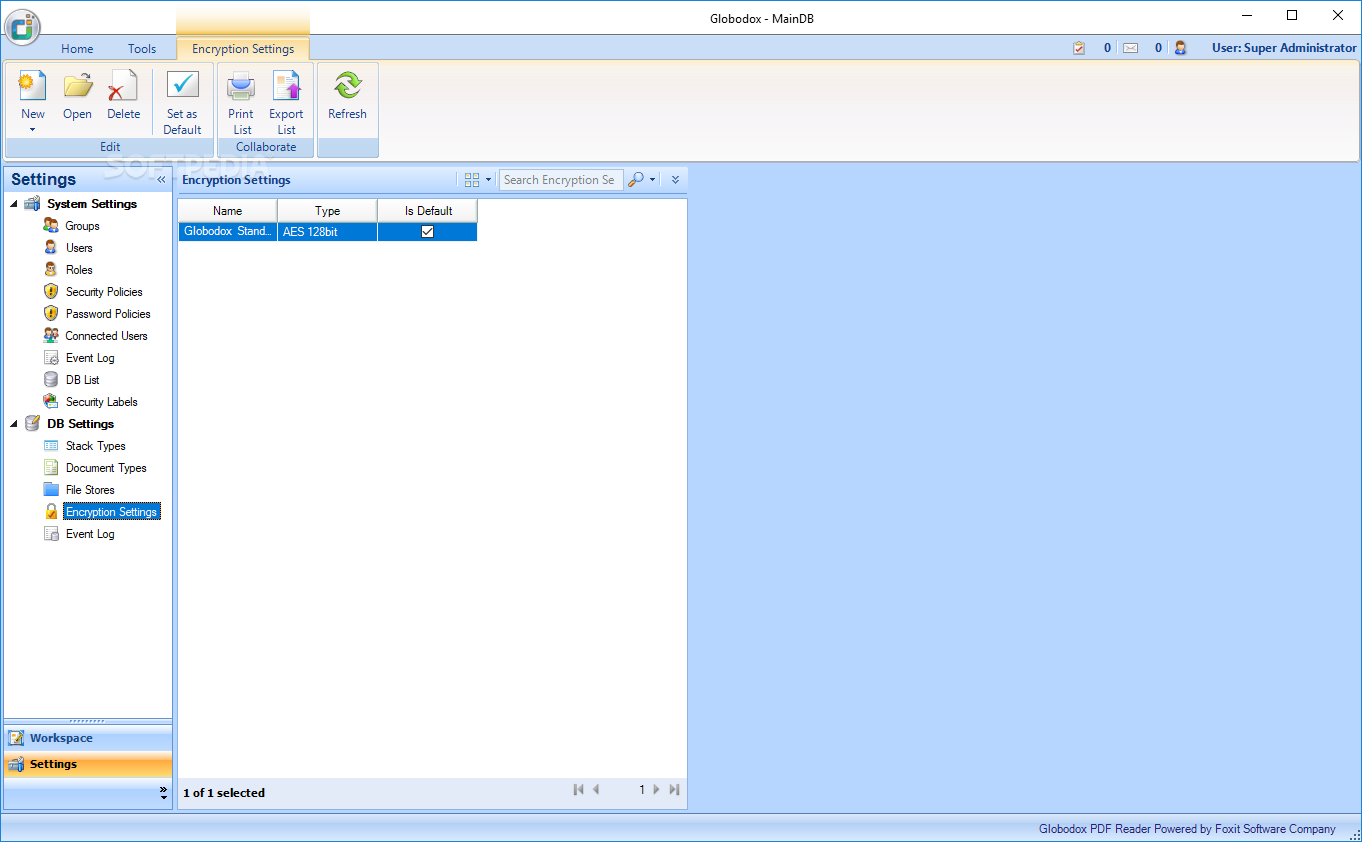The image size is (1362, 842).
Task: Open Security Labels item
Action: [x=101, y=402]
